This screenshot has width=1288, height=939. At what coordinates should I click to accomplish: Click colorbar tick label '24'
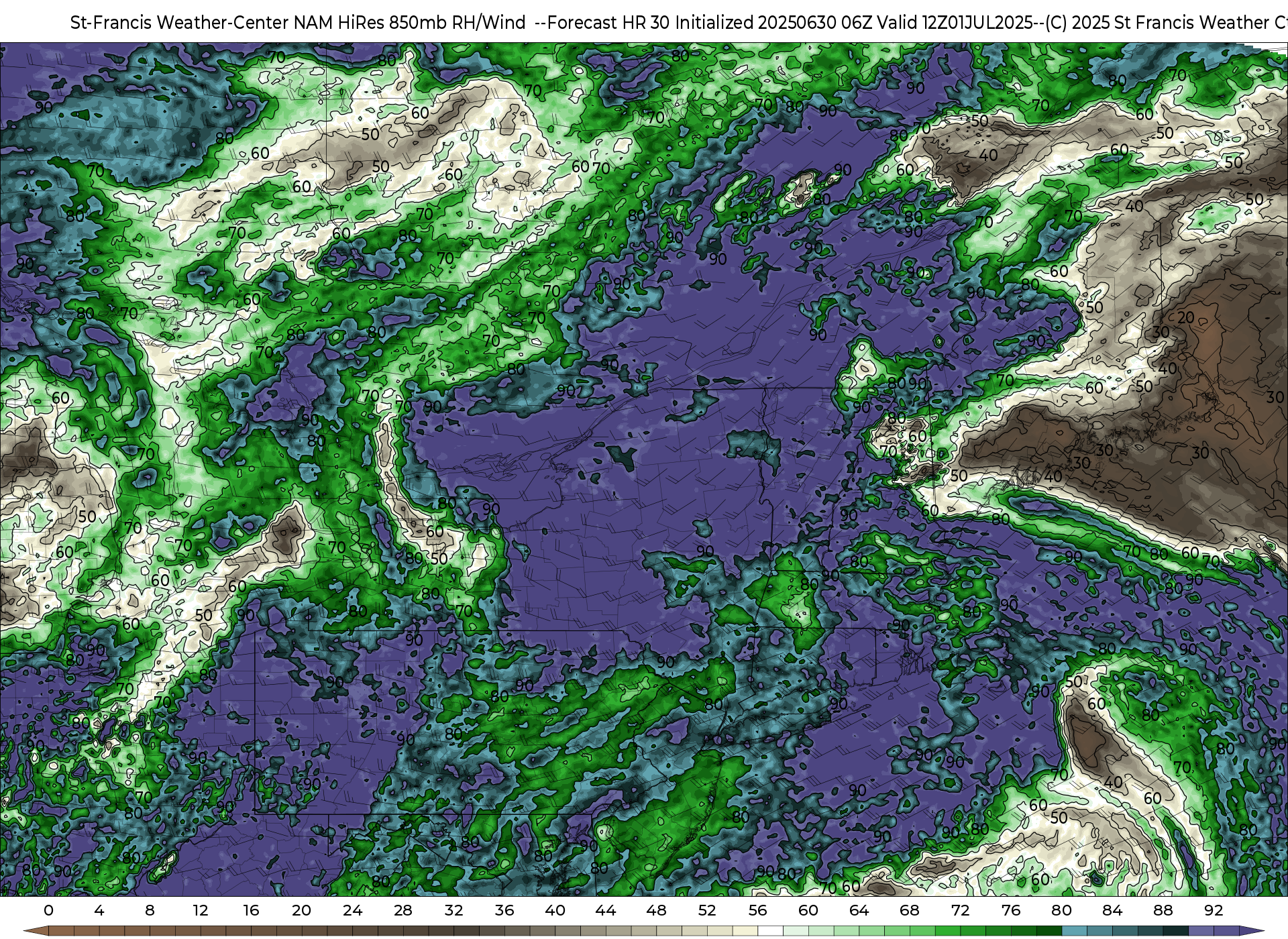click(x=352, y=910)
